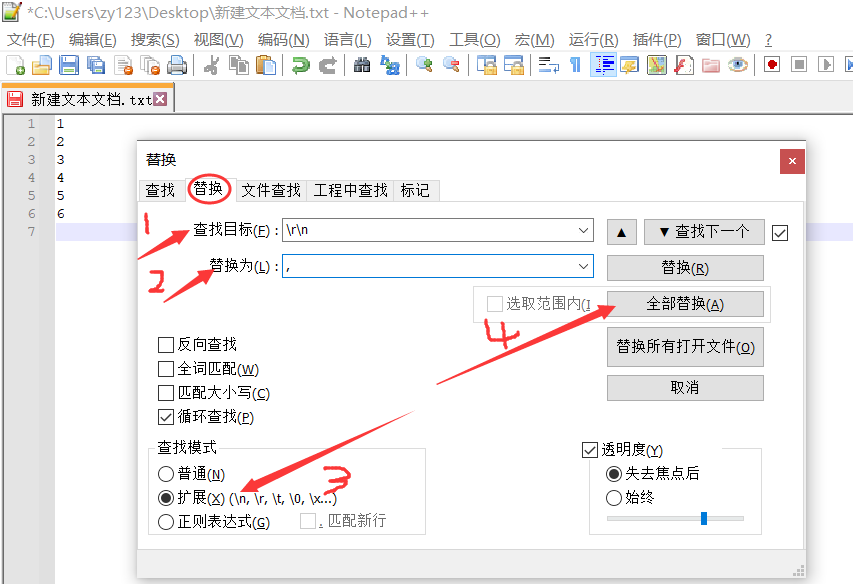Click the find previous up-arrow button
The width and height of the screenshot is (853, 584).
click(x=622, y=232)
